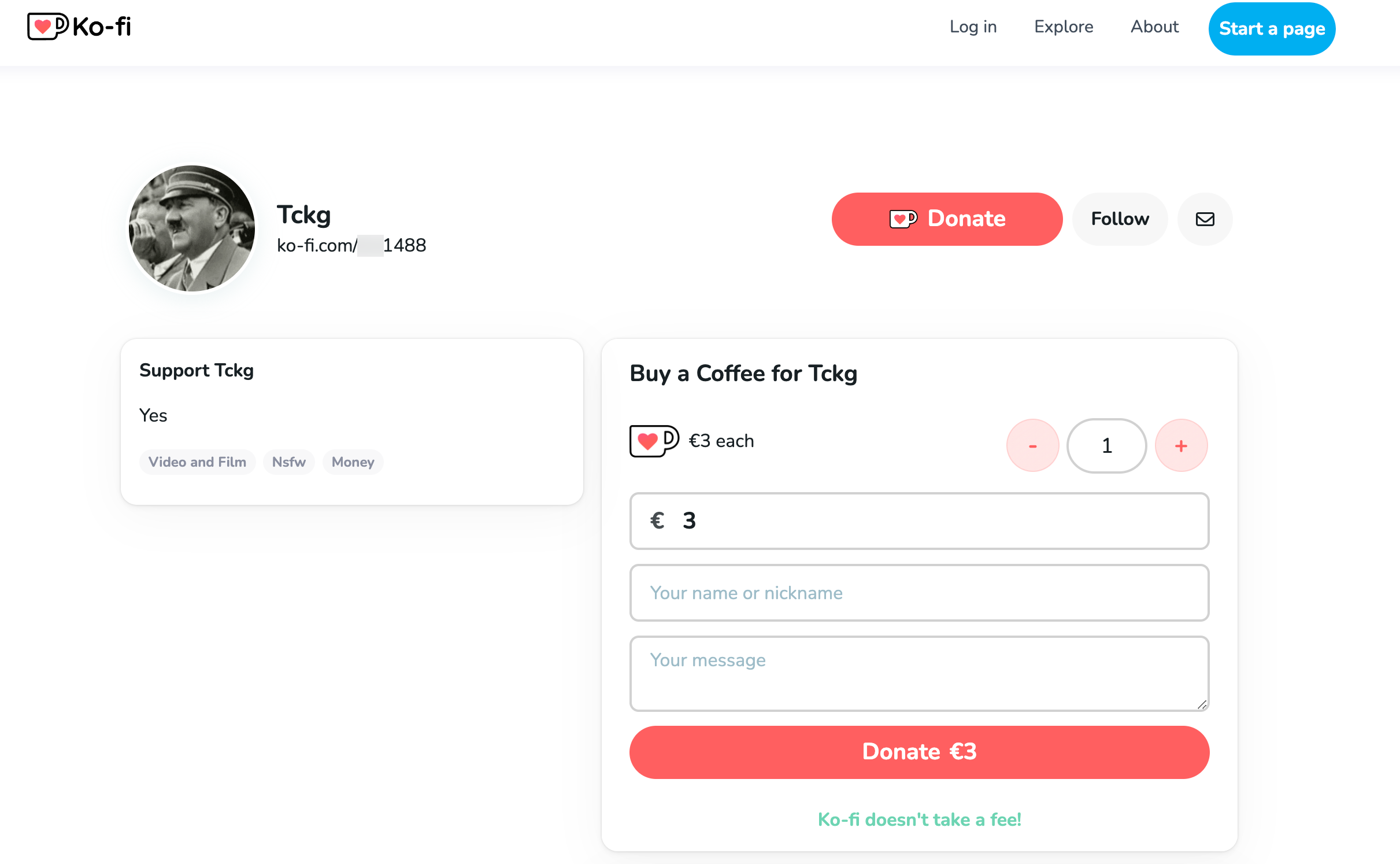The image size is (1400, 864).
Task: Click the Ko-fi cup logo
Action: tap(48, 27)
